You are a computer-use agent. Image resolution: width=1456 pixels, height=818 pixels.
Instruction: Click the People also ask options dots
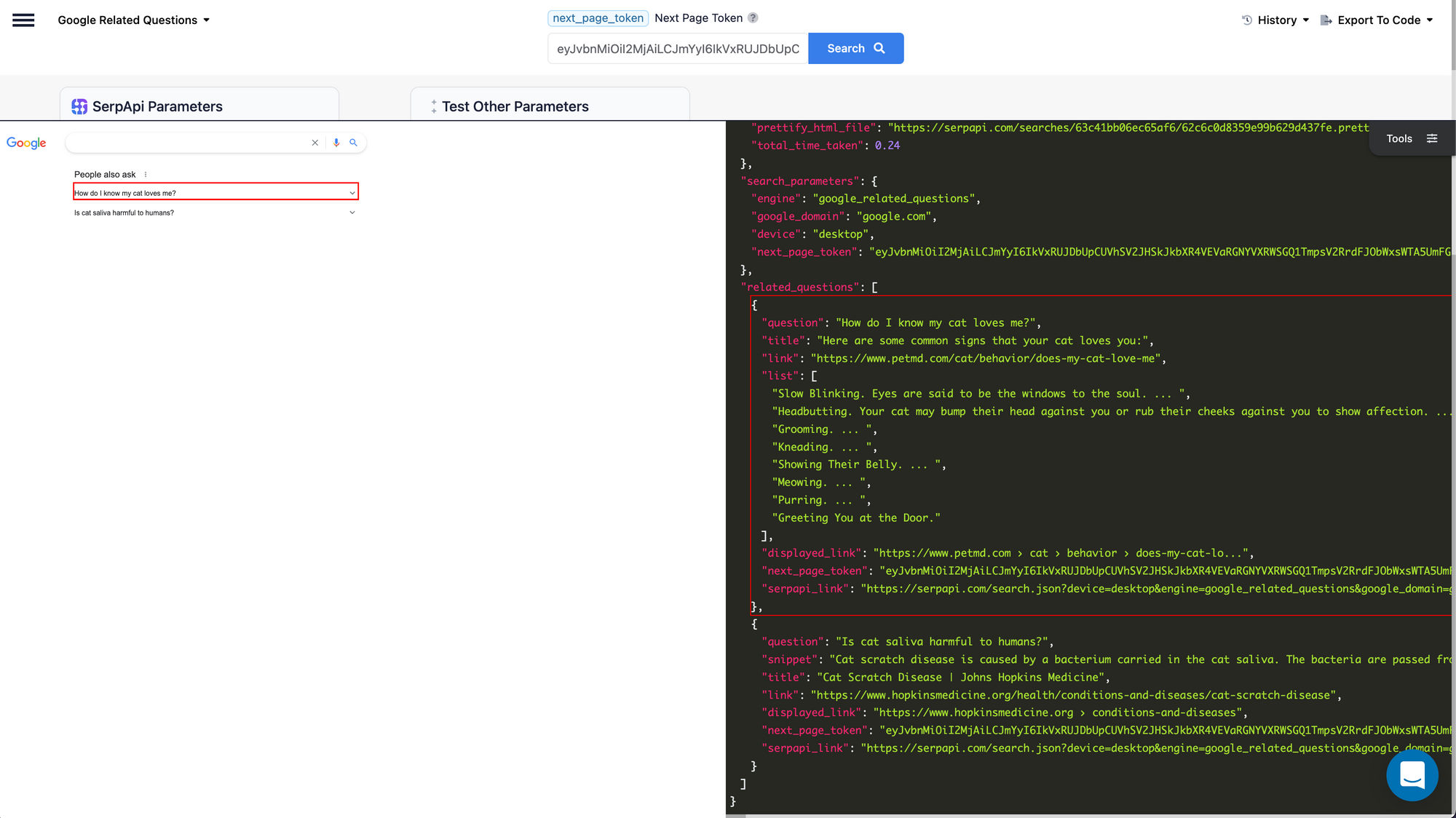point(146,175)
